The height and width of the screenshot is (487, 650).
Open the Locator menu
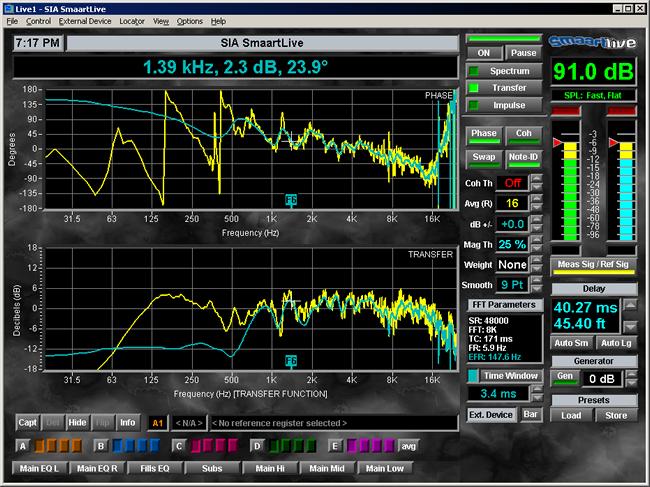tap(132, 21)
